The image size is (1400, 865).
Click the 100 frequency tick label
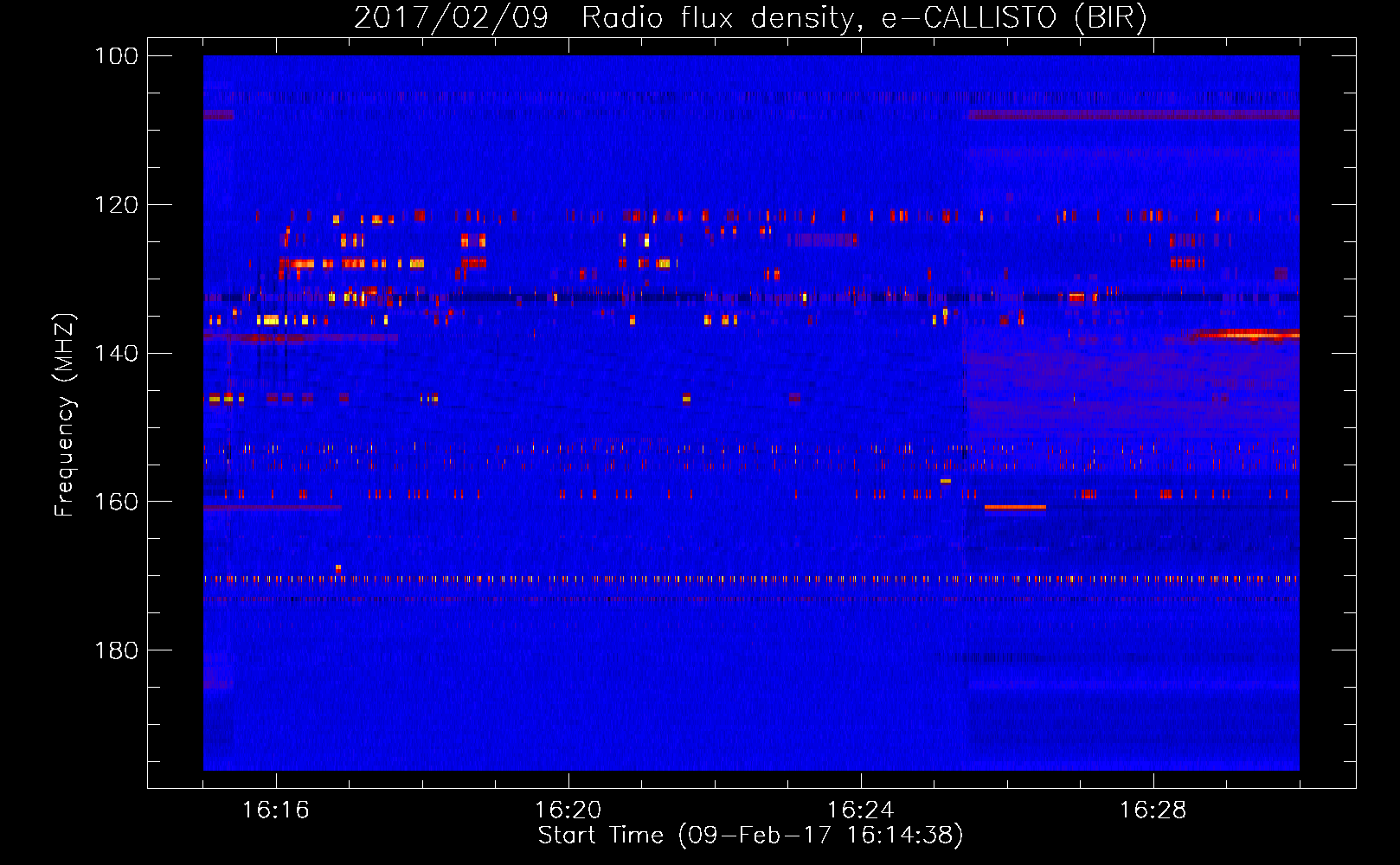[x=116, y=56]
